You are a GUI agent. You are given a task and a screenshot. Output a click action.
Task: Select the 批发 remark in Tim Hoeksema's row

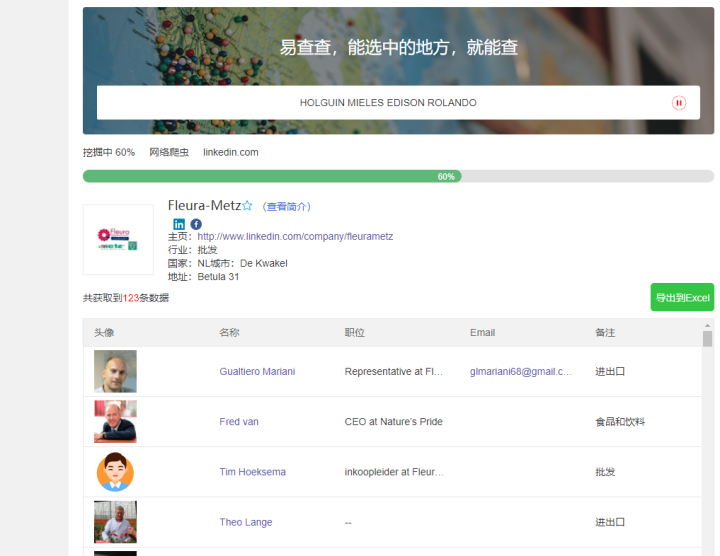point(605,472)
